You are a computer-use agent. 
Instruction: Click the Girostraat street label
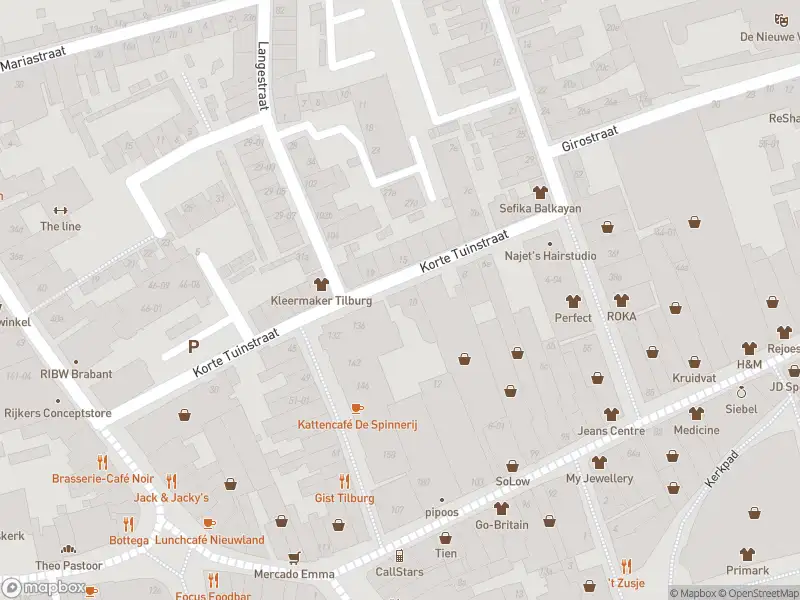[x=590, y=139]
